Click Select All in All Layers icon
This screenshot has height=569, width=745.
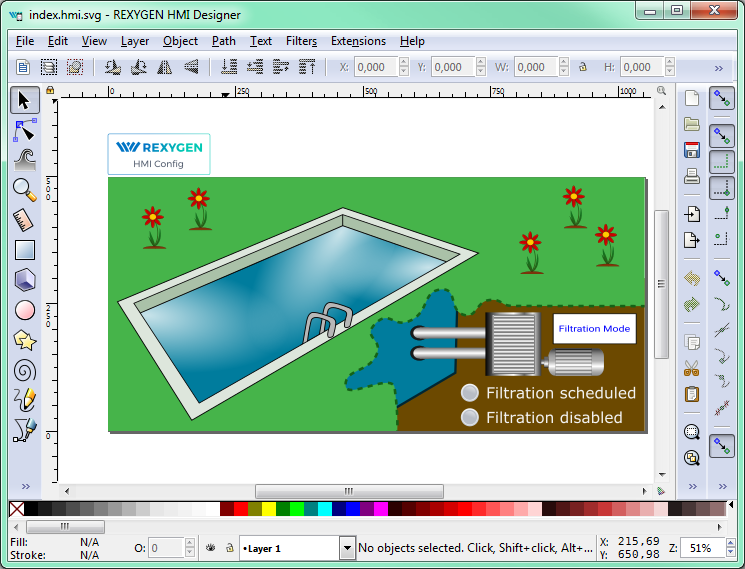pos(49,67)
